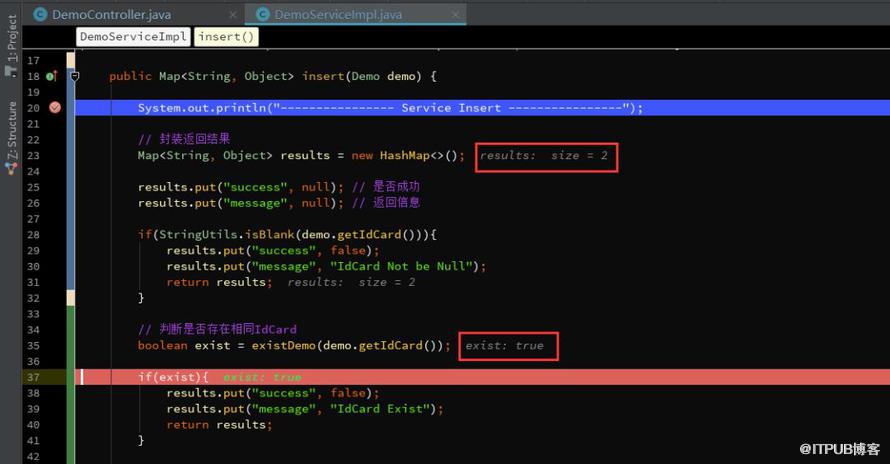
Task: Click 'boolean exist = existDemo' statement
Action: pos(294,345)
